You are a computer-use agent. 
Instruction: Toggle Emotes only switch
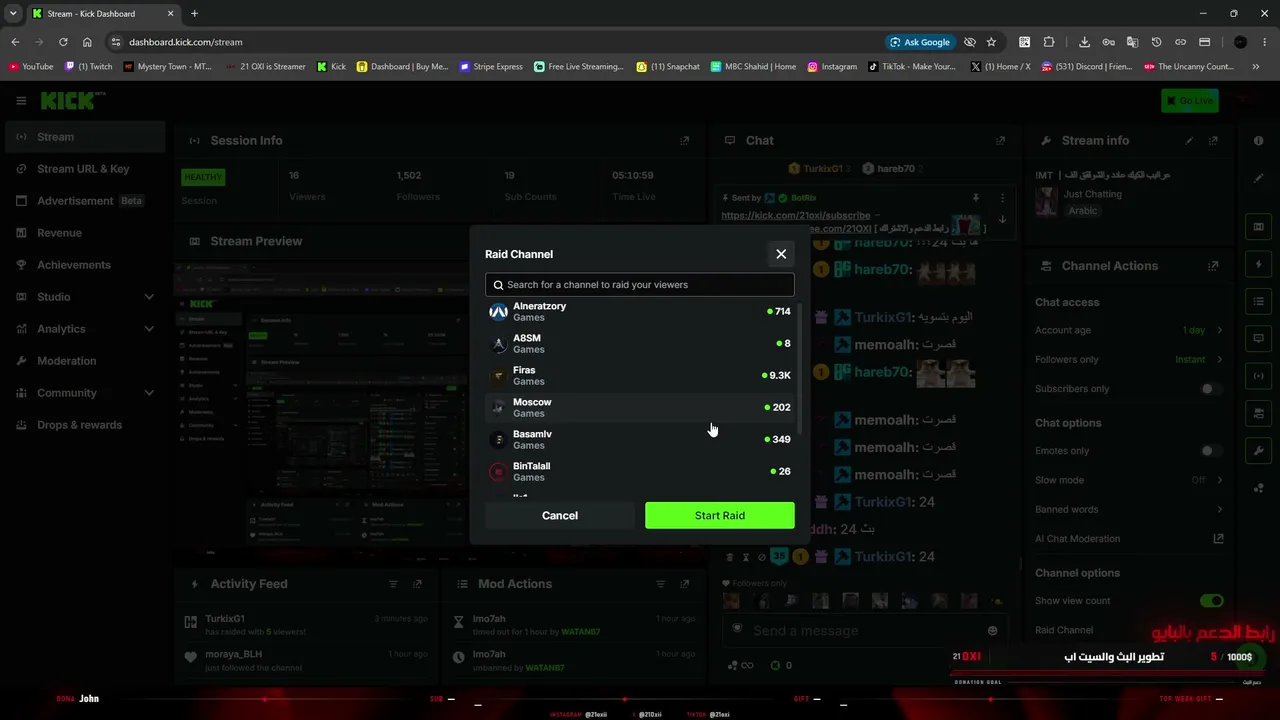click(x=1211, y=451)
